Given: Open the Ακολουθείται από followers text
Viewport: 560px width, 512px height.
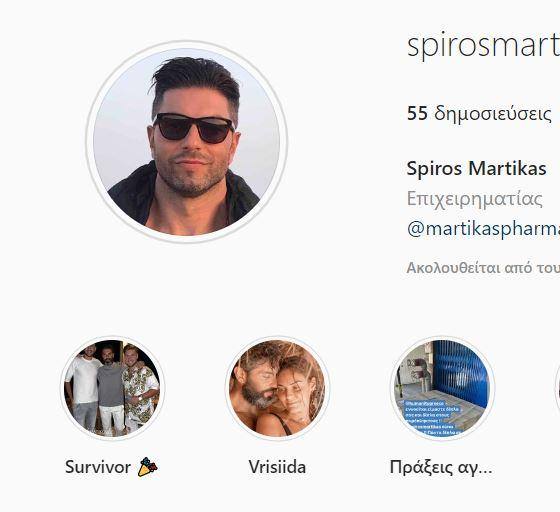Looking at the screenshot, I should (x=483, y=268).
